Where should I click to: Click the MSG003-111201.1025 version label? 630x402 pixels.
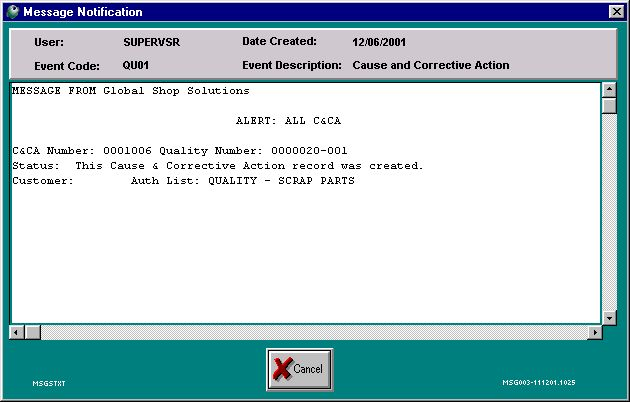coord(539,383)
